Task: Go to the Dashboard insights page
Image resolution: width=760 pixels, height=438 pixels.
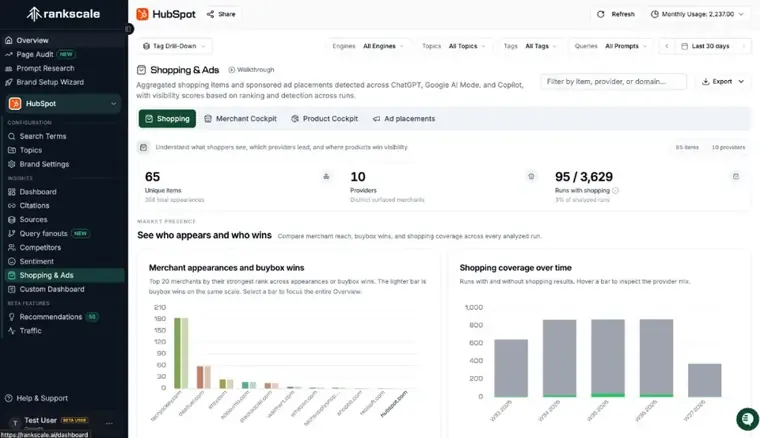Action: (x=38, y=192)
